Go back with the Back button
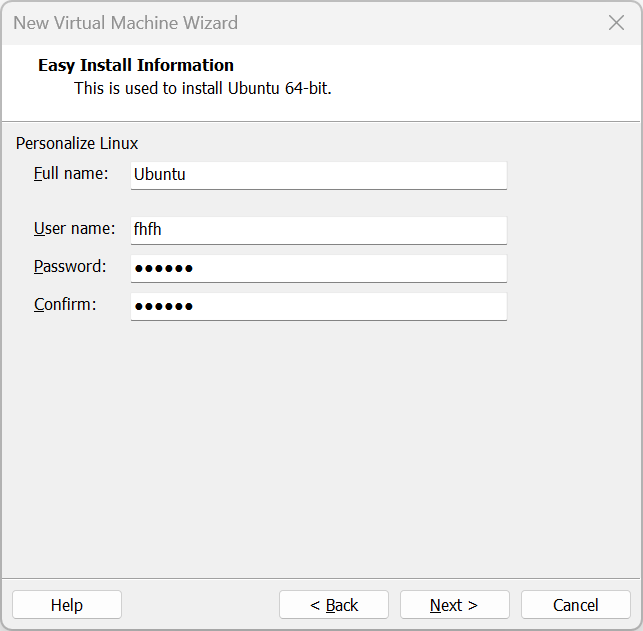Screen dimensions: 643x631 tap(334, 605)
